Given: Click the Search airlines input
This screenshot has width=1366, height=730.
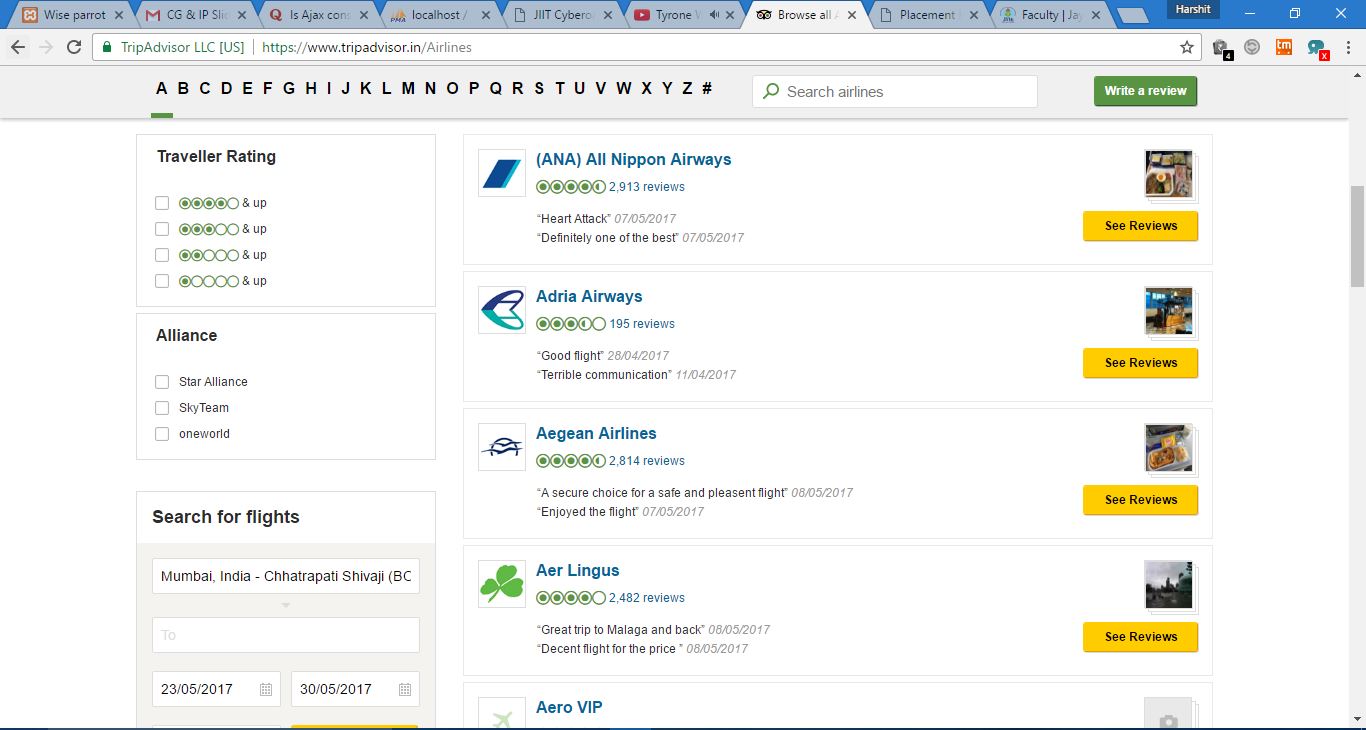Looking at the screenshot, I should 895,91.
